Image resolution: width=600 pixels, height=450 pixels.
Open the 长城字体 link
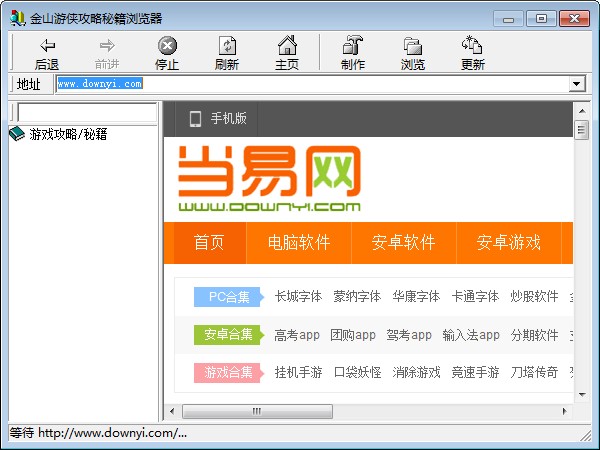298,297
